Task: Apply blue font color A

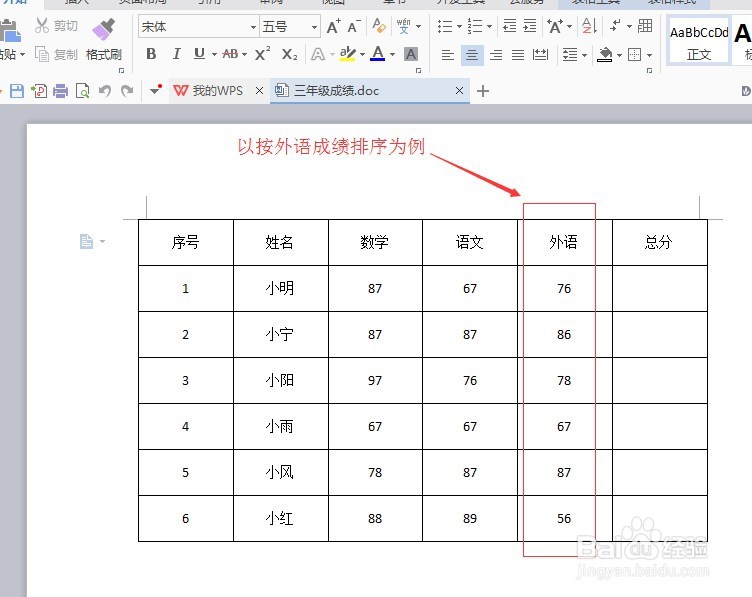Action: click(378, 54)
